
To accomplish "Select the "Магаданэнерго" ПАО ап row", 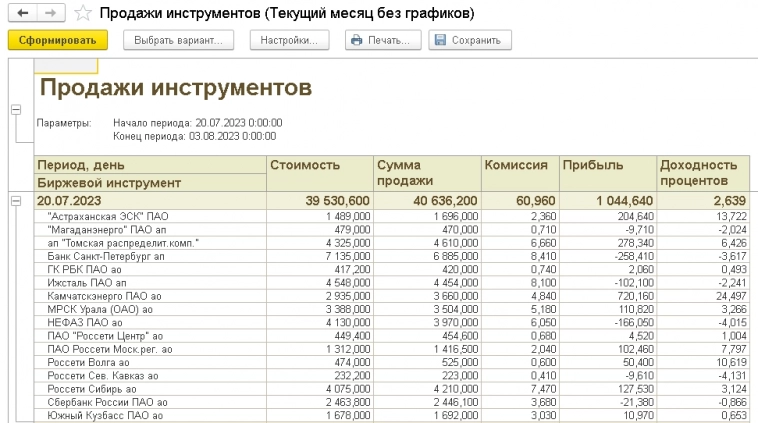I will tap(392, 230).
